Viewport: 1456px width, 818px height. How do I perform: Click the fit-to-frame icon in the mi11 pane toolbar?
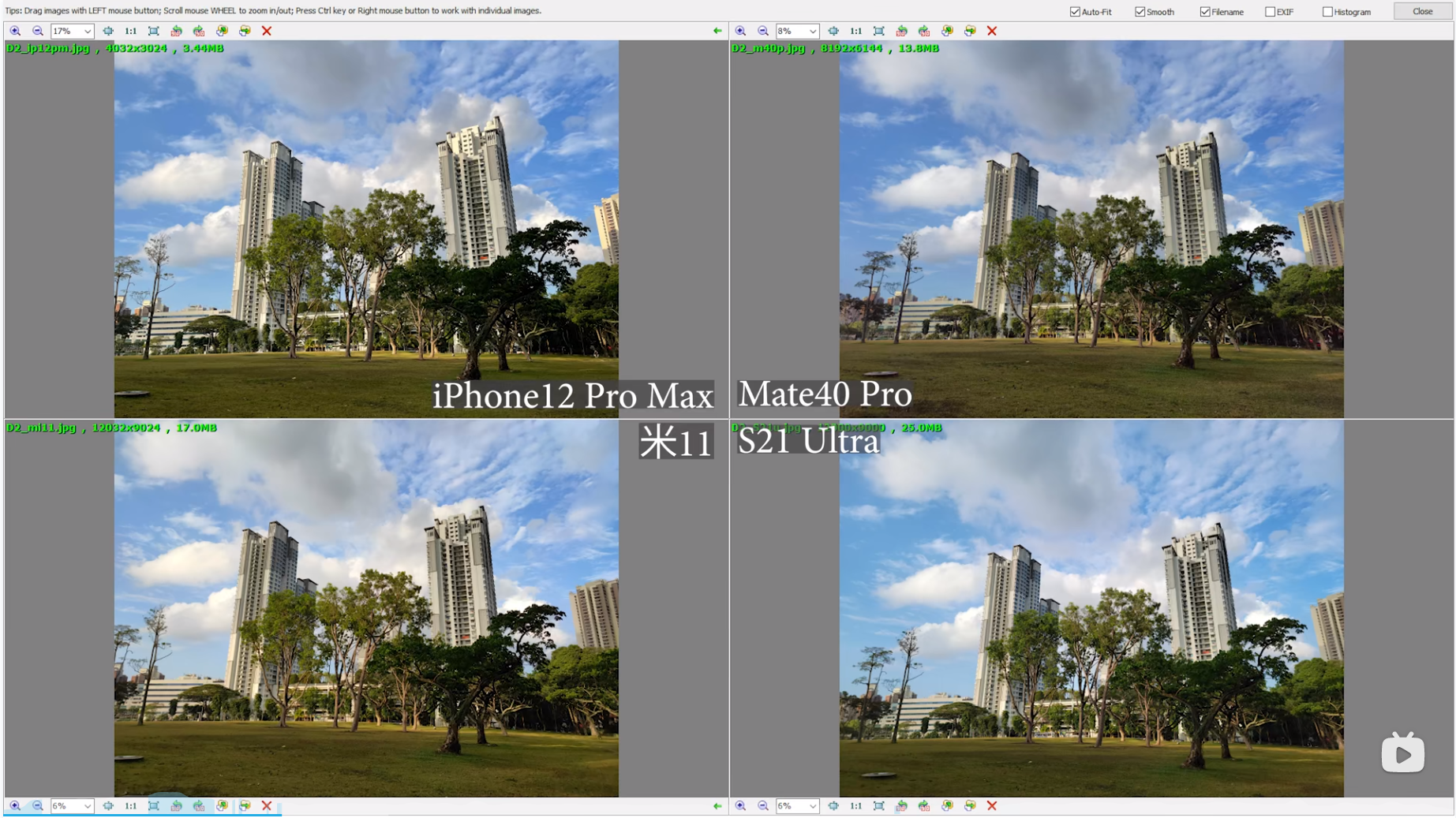pyautogui.click(x=154, y=805)
